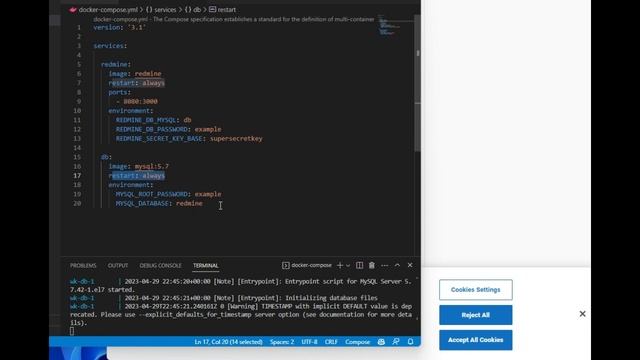Image resolution: width=640 pixels, height=360 pixels.
Task: Change encoding via UTF-8 status item
Action: coord(309,342)
